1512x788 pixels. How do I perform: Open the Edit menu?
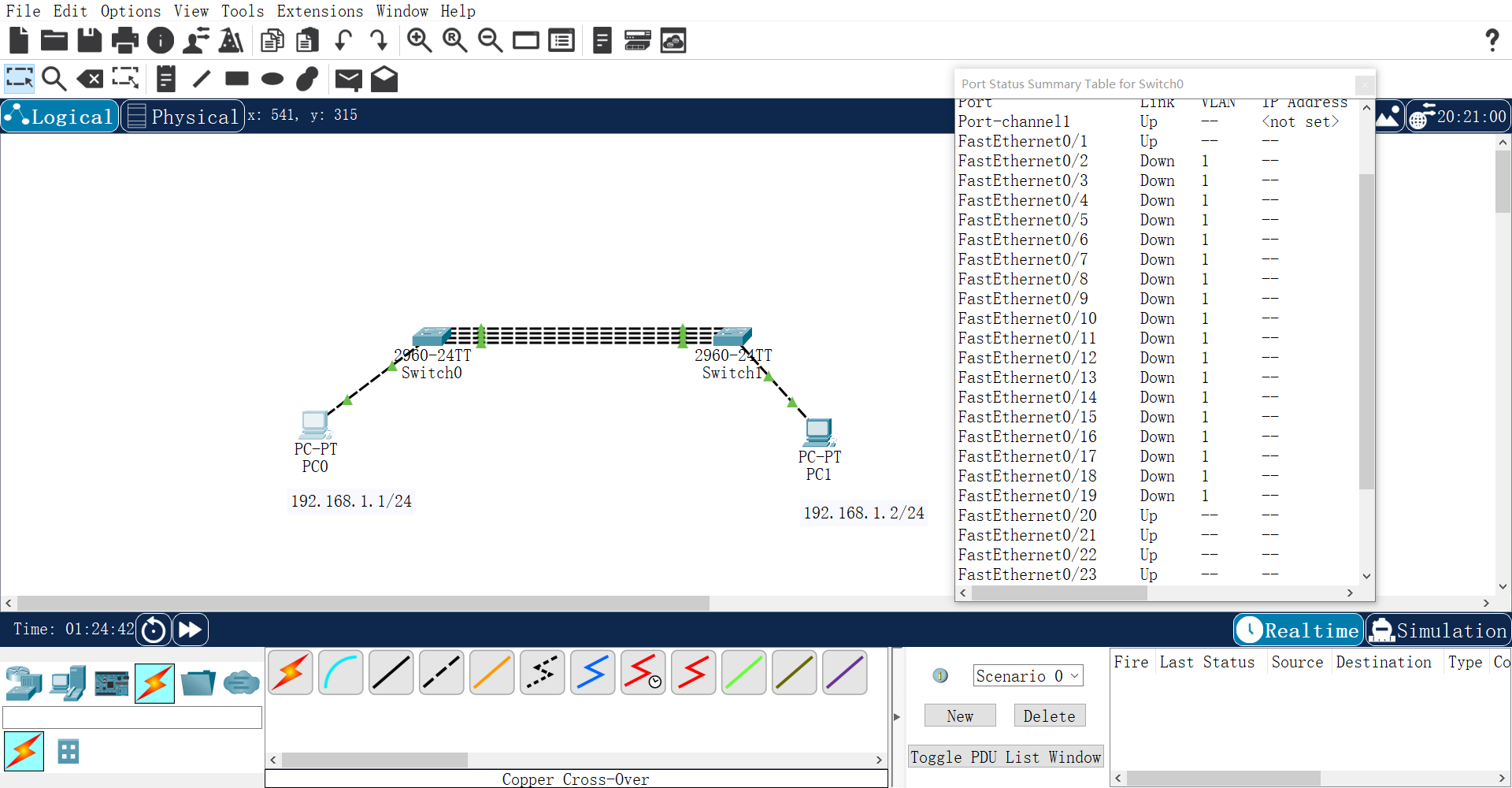70,11
